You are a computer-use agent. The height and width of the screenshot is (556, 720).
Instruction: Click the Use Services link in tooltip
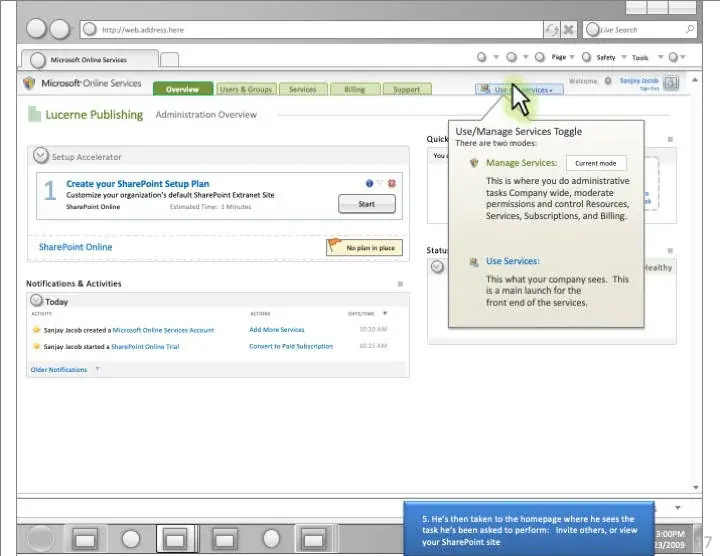click(x=513, y=261)
